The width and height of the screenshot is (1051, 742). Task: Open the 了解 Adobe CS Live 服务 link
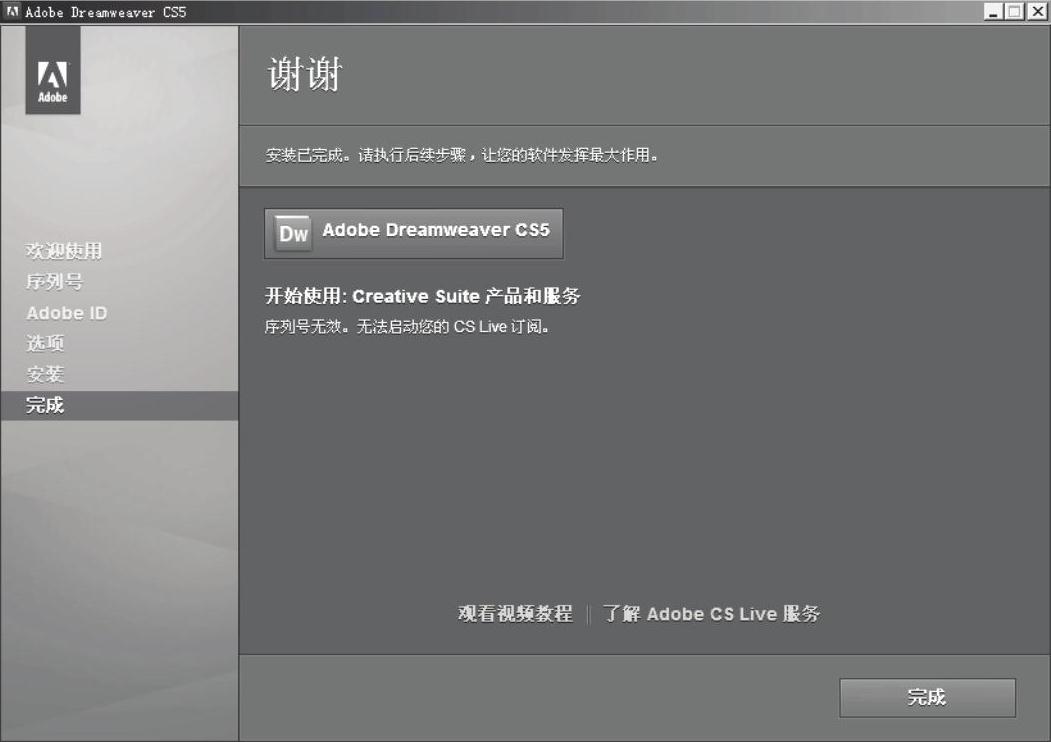711,613
